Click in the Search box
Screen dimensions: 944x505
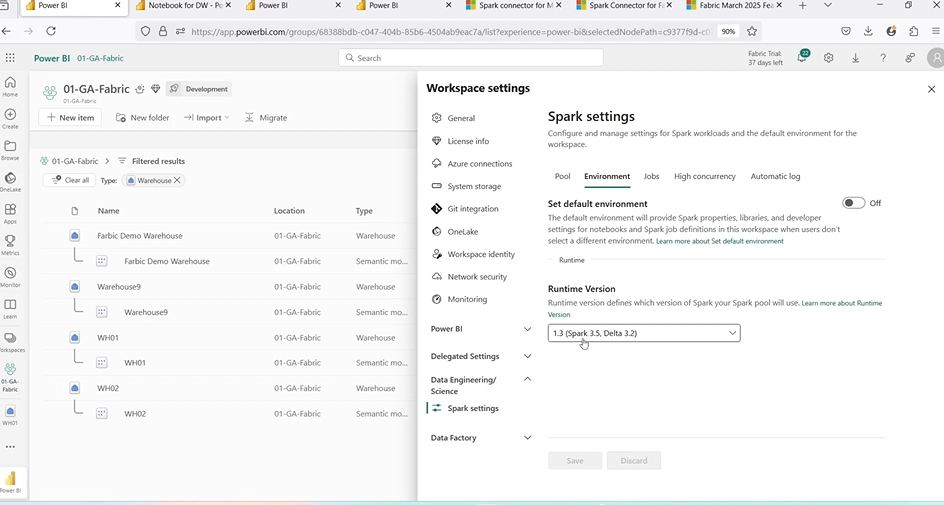click(x=471, y=58)
